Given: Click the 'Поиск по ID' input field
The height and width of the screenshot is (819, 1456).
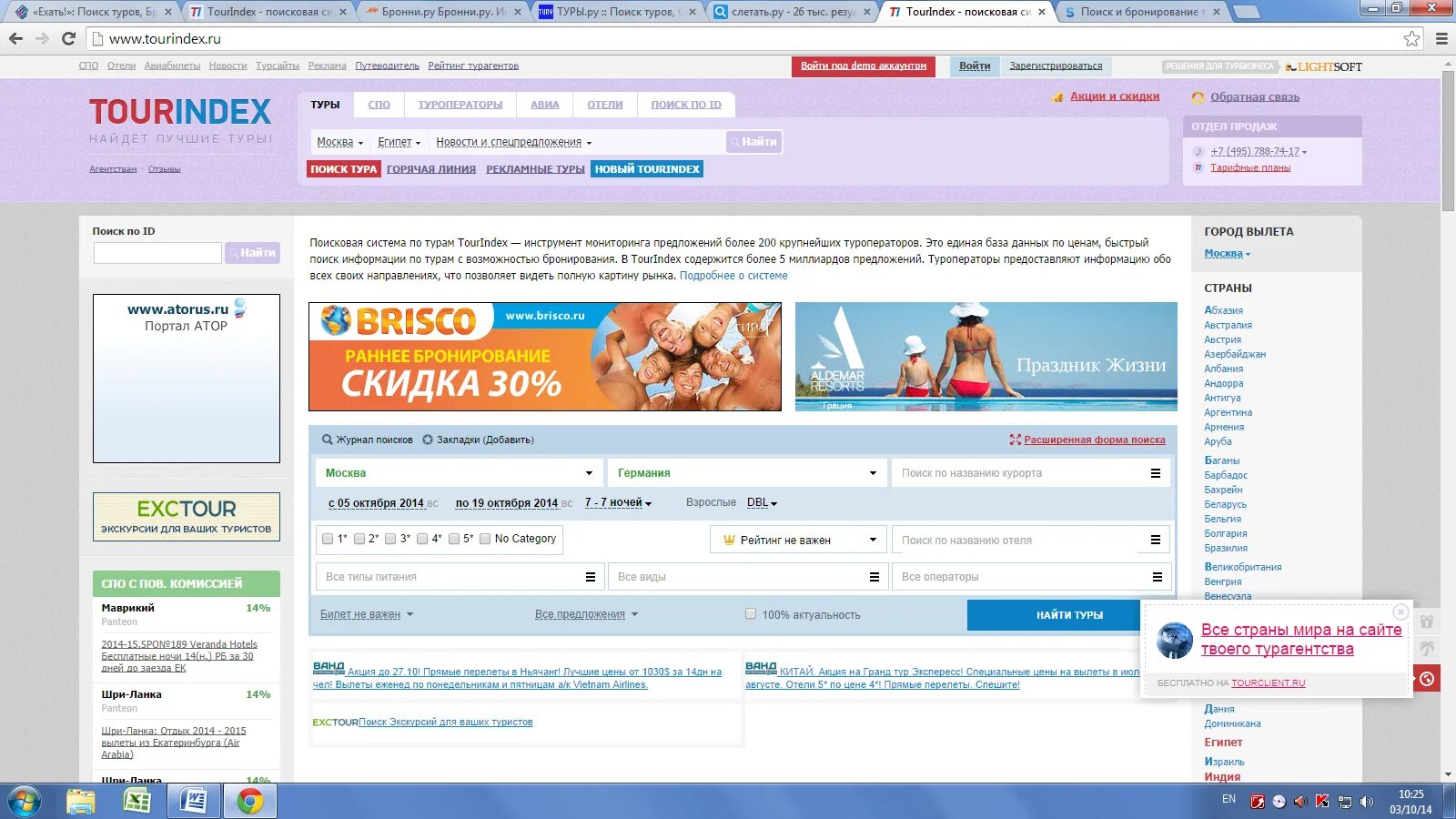Looking at the screenshot, I should 157,253.
